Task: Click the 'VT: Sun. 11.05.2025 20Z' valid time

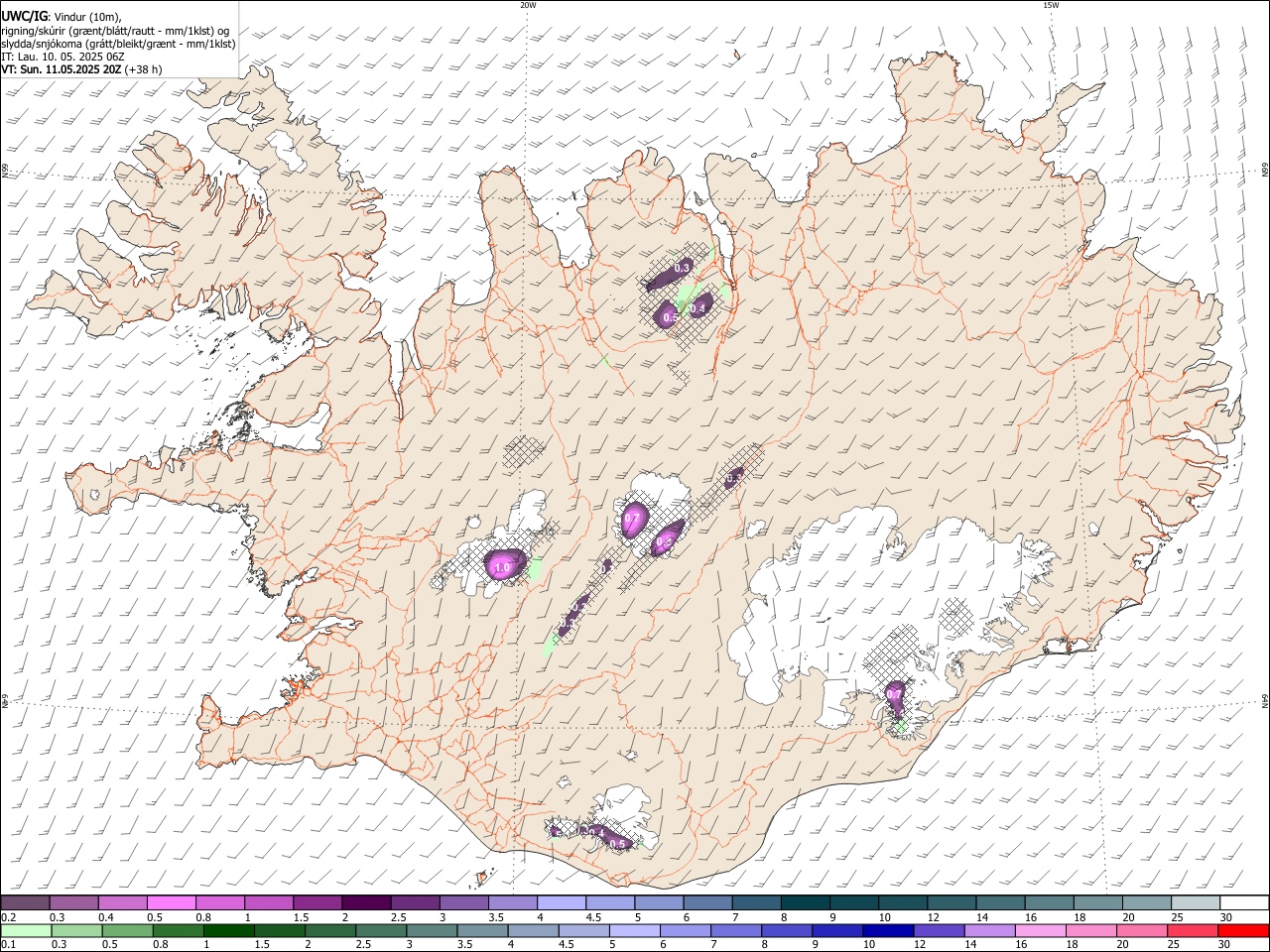Action: pos(62,69)
